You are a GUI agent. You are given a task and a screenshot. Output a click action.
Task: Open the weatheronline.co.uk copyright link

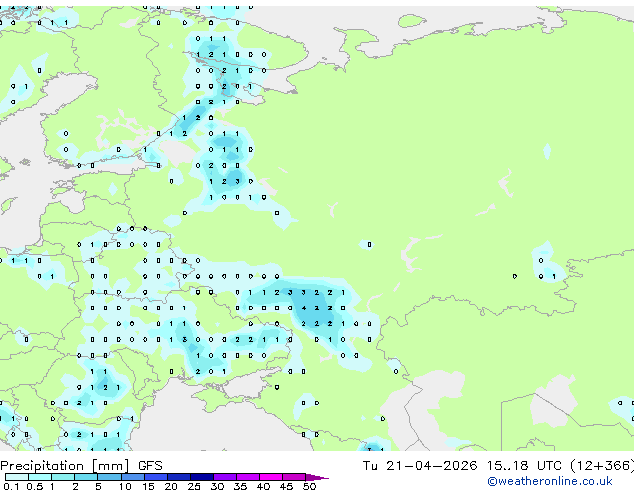tap(549, 481)
